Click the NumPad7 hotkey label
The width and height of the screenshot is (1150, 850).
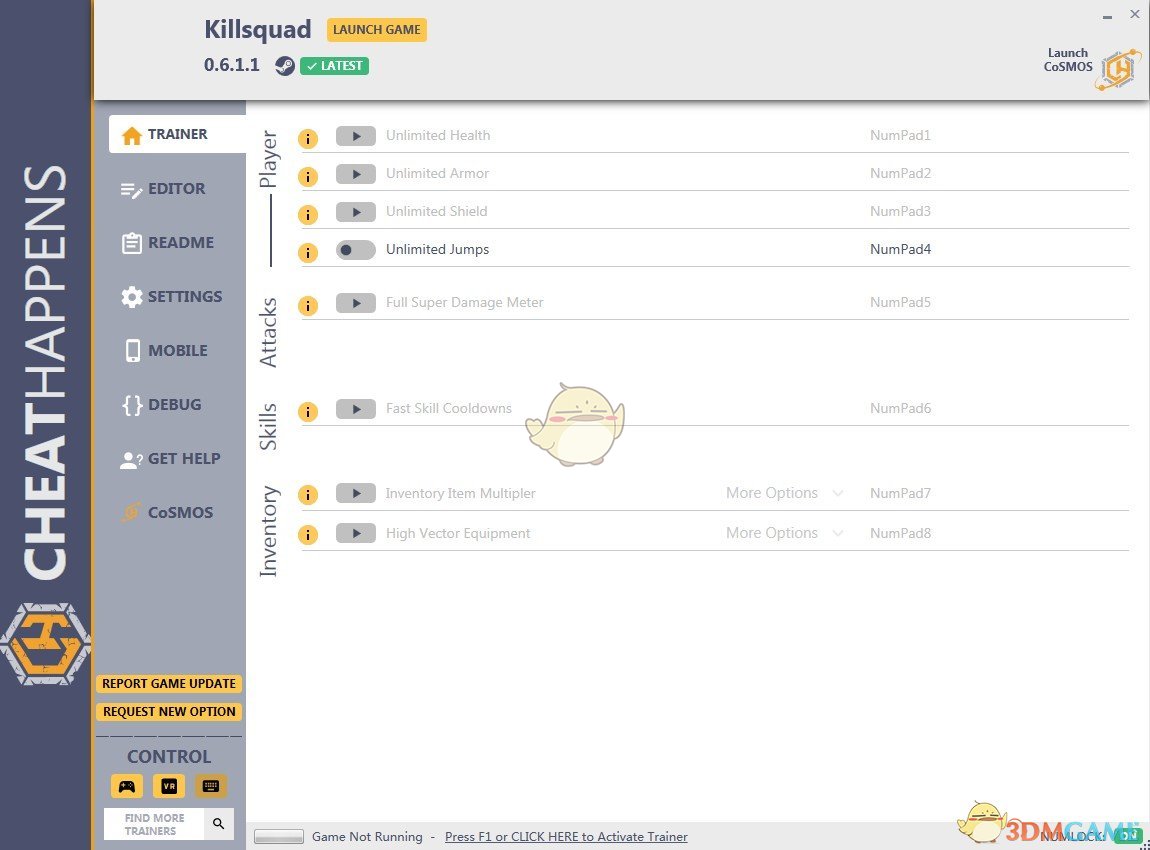point(900,494)
